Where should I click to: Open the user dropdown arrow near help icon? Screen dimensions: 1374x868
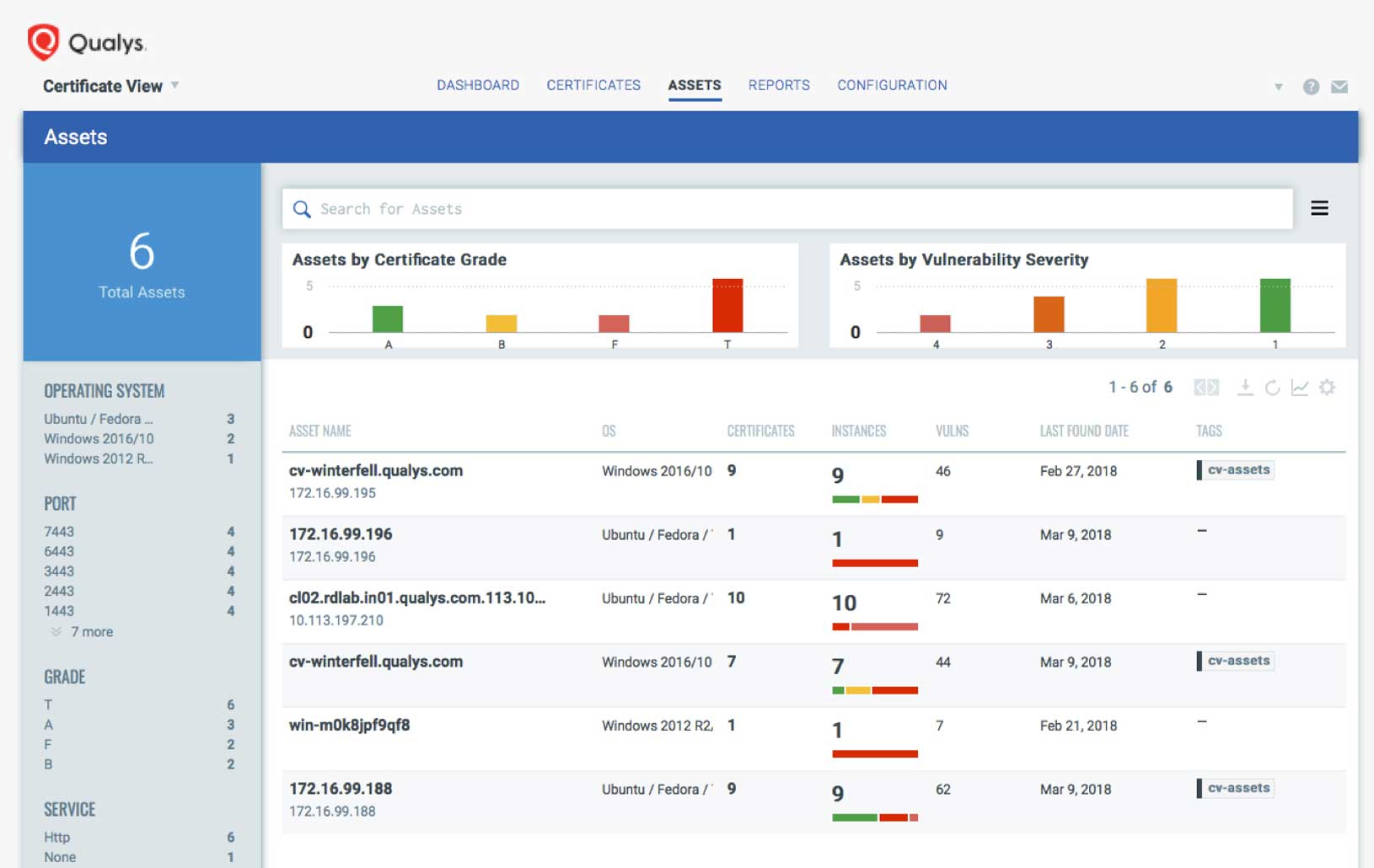pos(1278,87)
